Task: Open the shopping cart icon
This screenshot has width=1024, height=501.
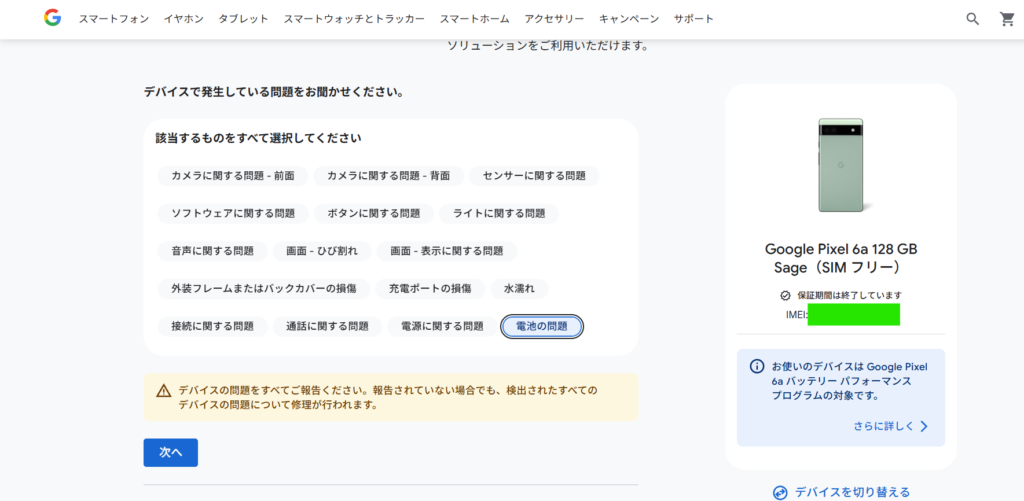Action: coord(1007,19)
